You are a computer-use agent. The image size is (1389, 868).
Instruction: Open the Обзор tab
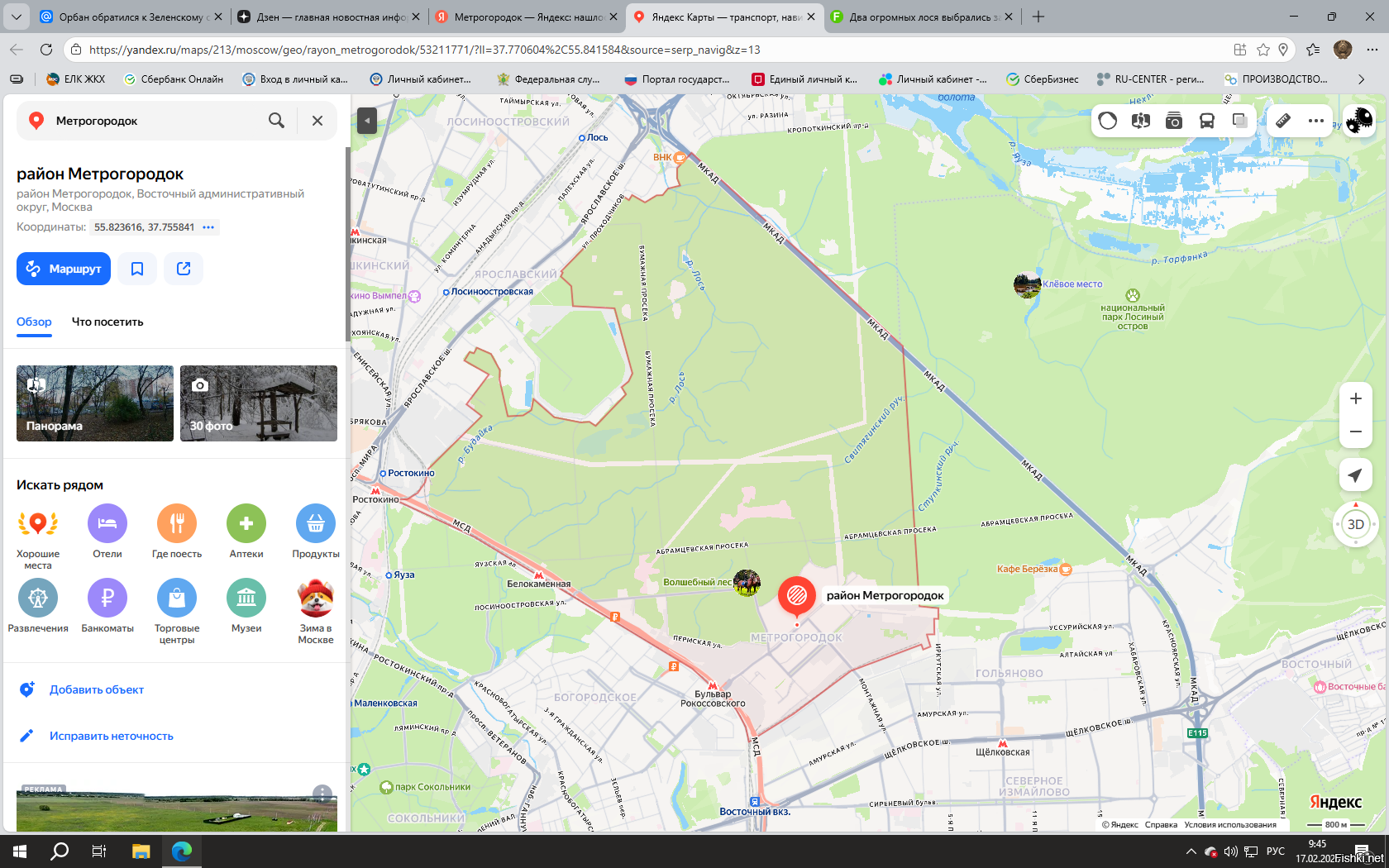(34, 322)
